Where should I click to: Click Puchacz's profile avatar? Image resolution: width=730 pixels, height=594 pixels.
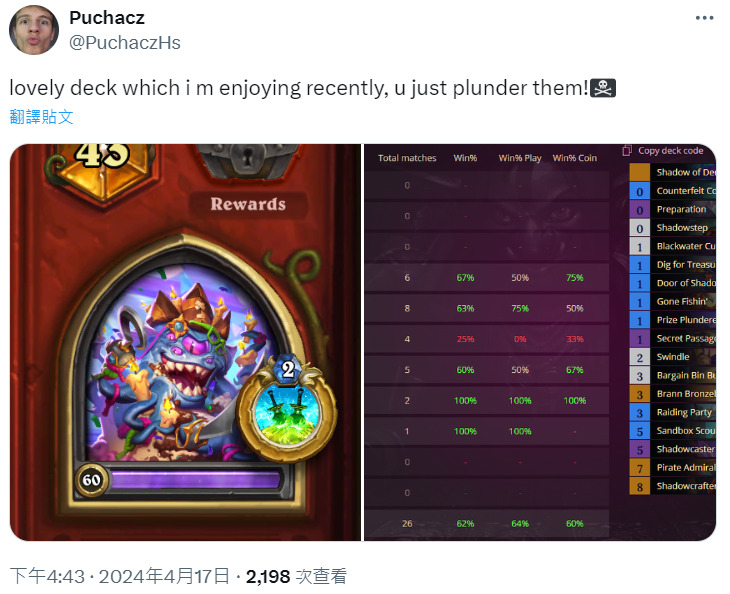[x=34, y=30]
